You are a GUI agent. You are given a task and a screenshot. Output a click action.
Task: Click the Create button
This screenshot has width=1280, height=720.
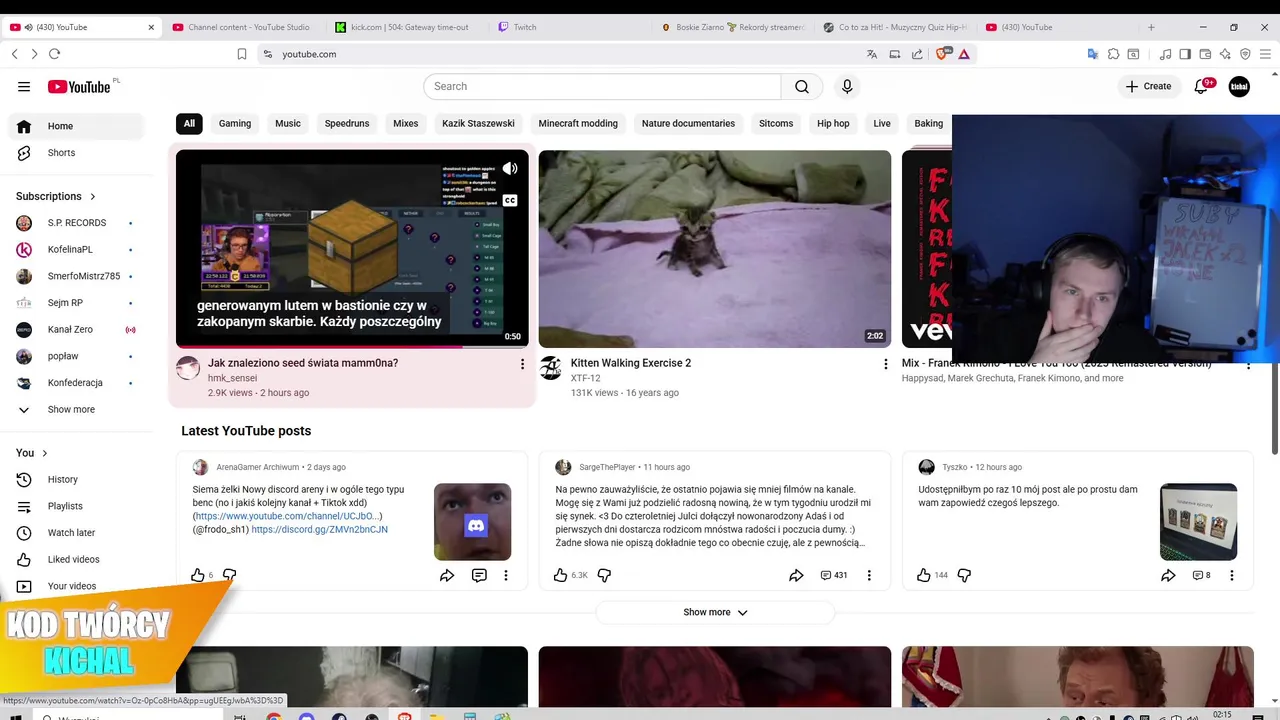pos(1148,87)
